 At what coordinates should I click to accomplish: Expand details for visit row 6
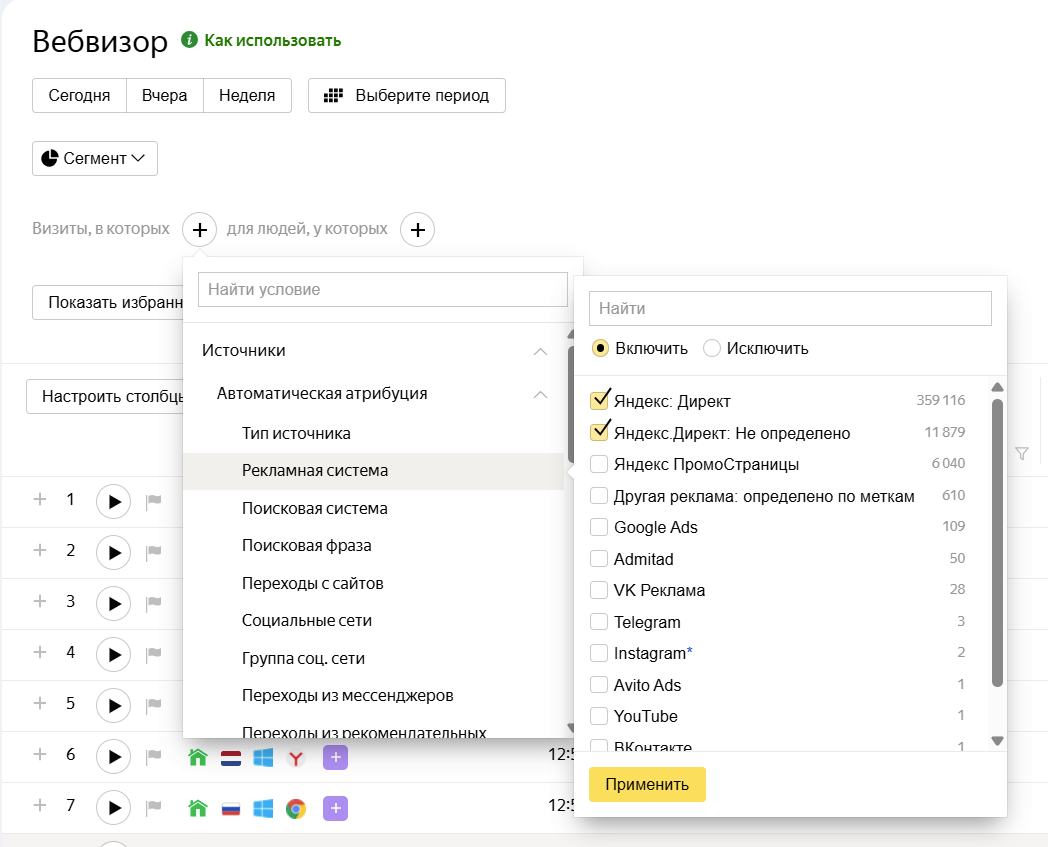pos(40,754)
